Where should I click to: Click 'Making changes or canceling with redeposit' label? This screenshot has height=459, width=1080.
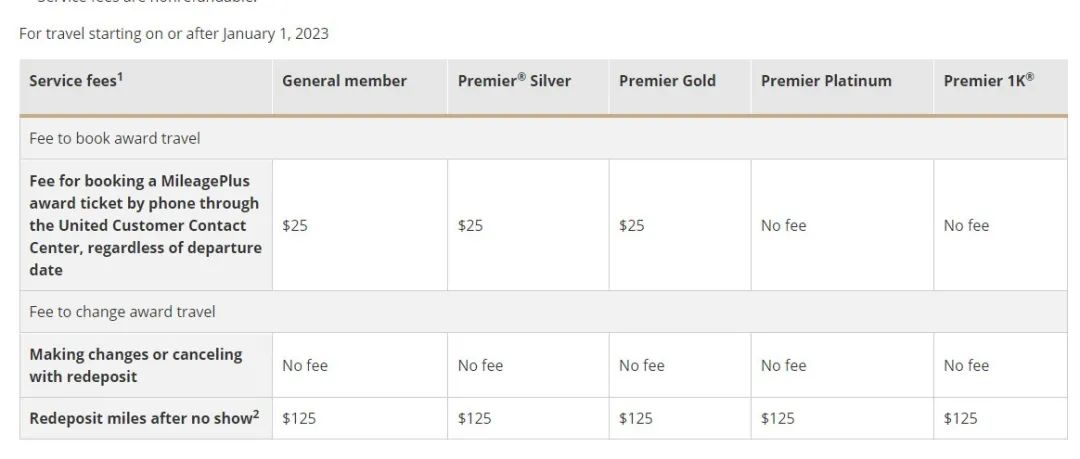136,365
